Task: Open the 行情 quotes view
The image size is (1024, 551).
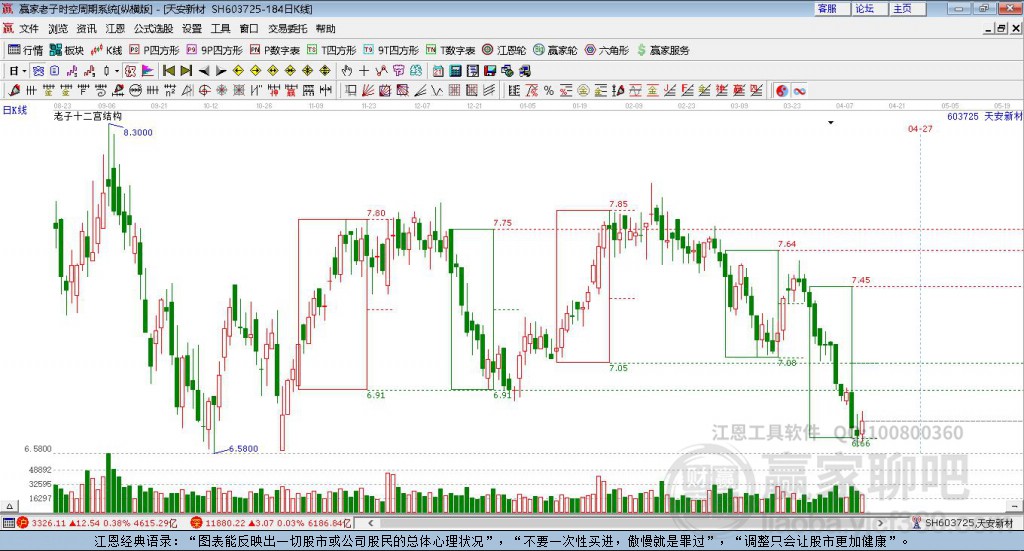Action: point(25,50)
